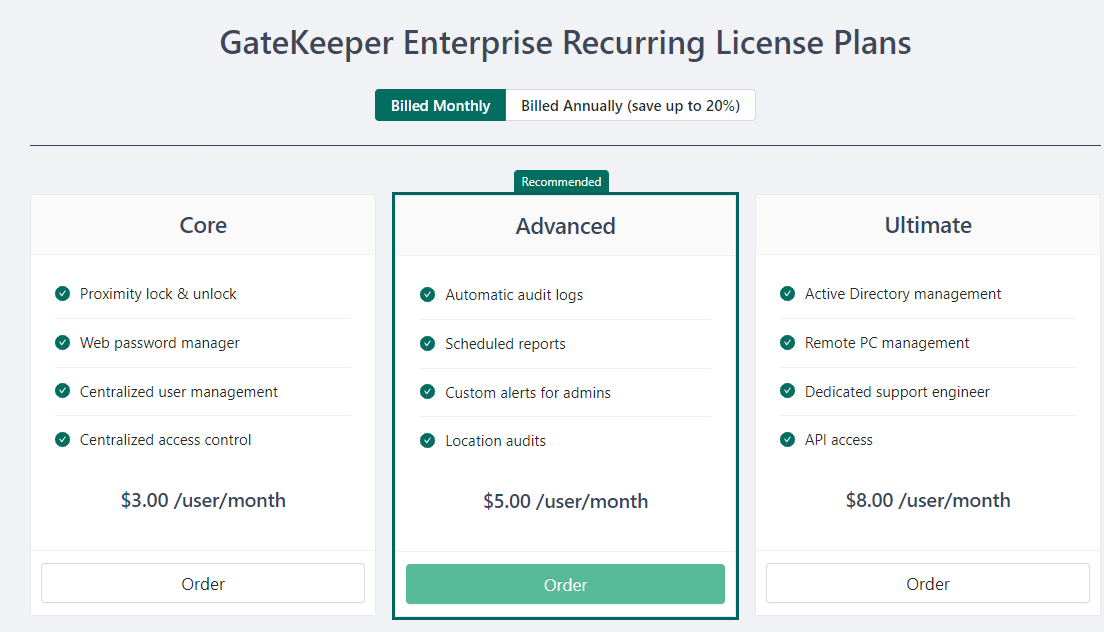Click checkmark icon beside Active Directory management
Screen dimensions: 1104x632
787,293
